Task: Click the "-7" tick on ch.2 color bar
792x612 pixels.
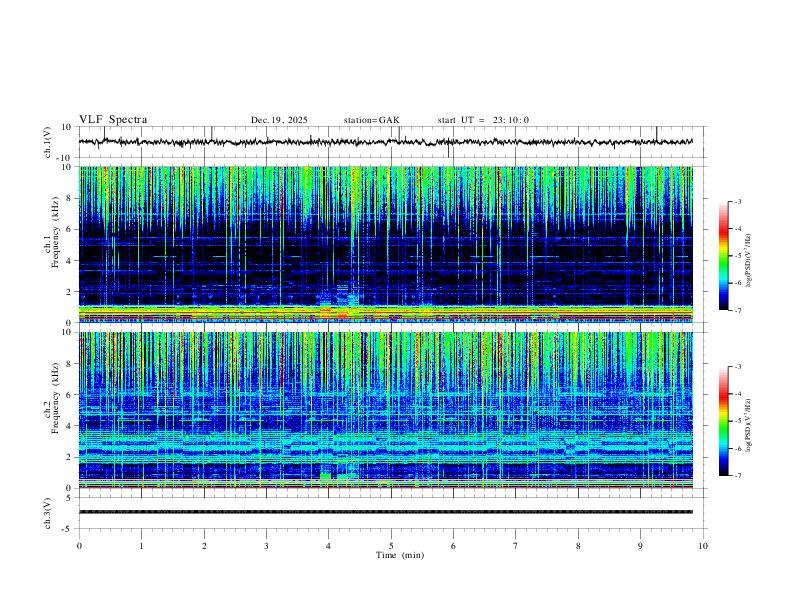Action: (x=738, y=475)
